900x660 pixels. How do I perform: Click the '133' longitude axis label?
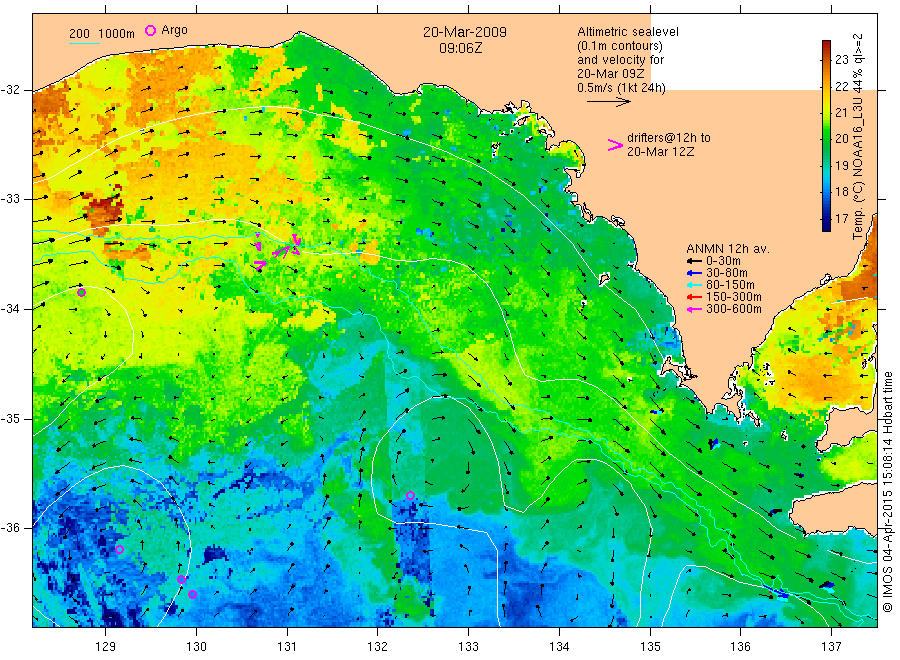(468, 647)
